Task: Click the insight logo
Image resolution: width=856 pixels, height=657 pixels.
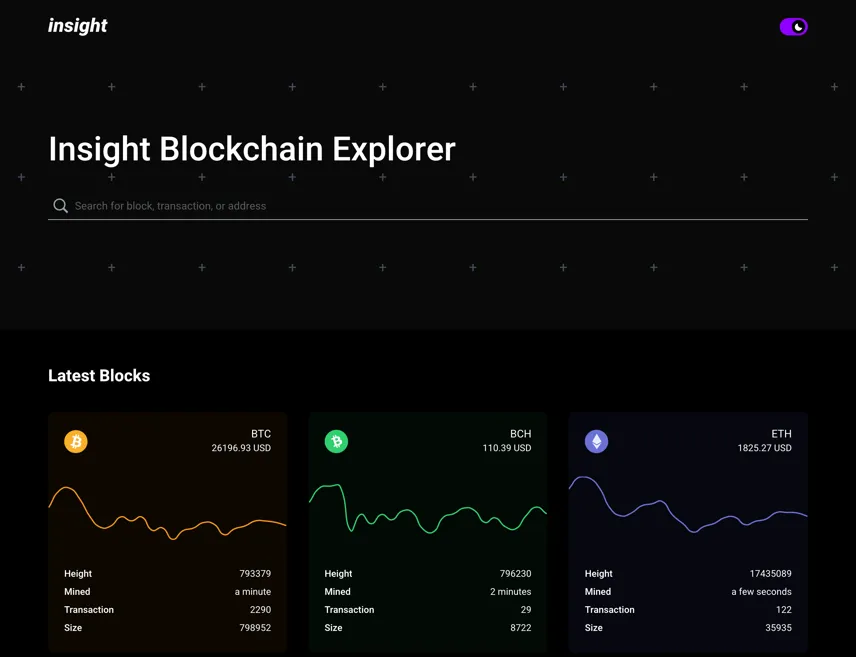Action: (78, 26)
